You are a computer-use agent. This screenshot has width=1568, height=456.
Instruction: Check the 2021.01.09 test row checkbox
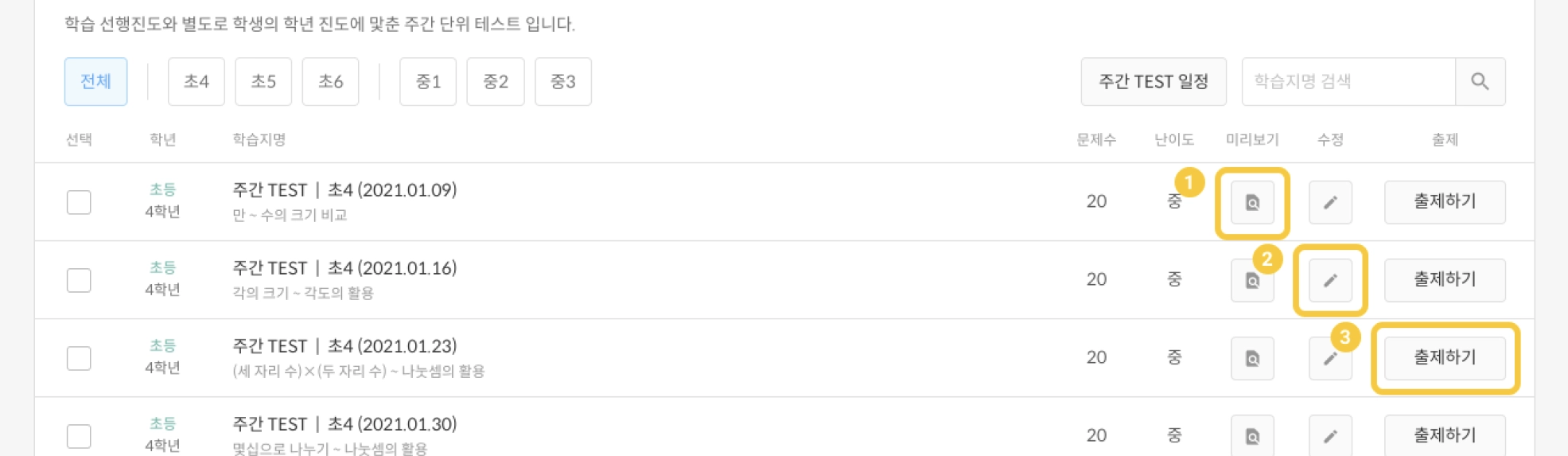click(x=79, y=202)
